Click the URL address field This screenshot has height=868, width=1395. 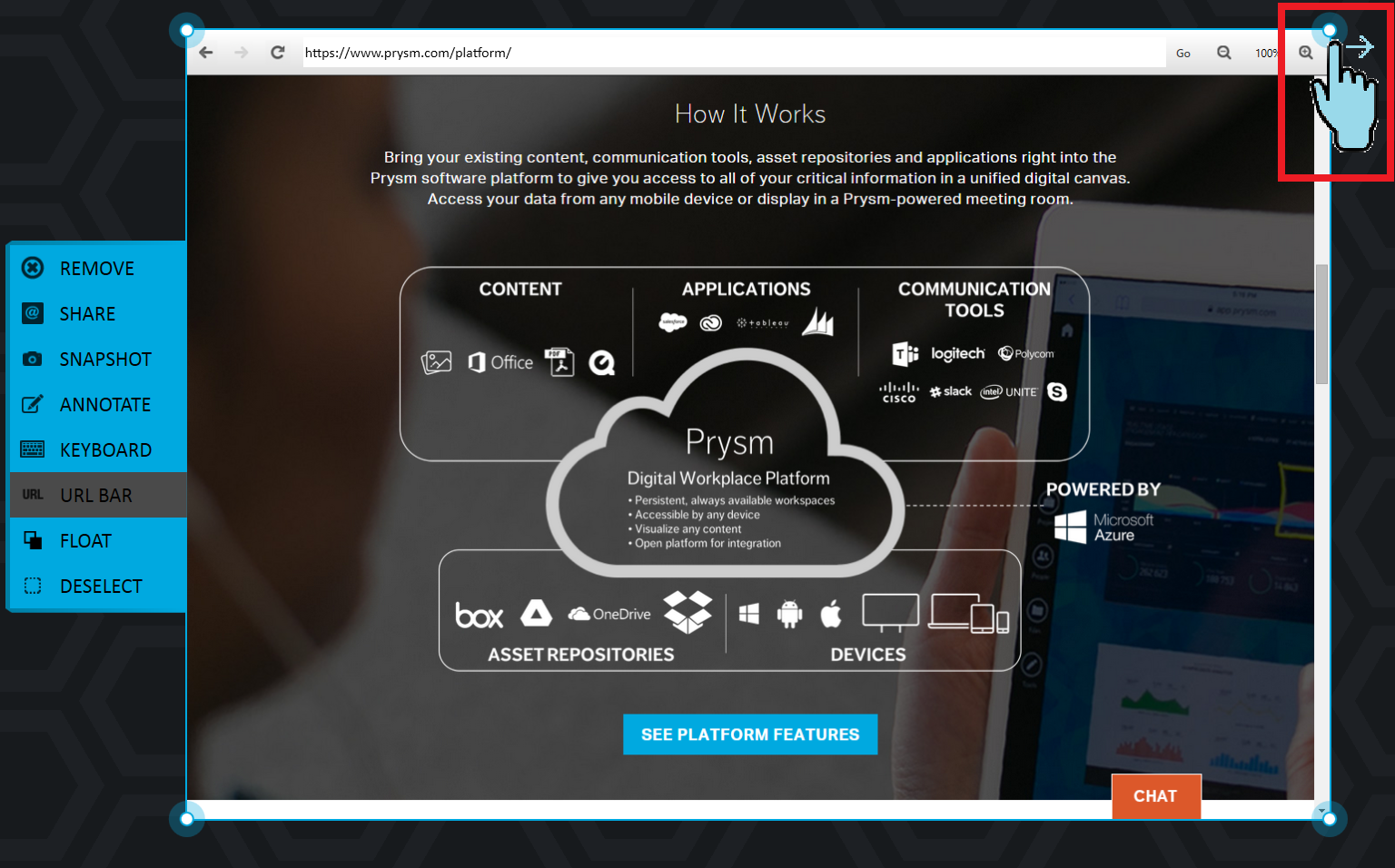click(x=734, y=53)
